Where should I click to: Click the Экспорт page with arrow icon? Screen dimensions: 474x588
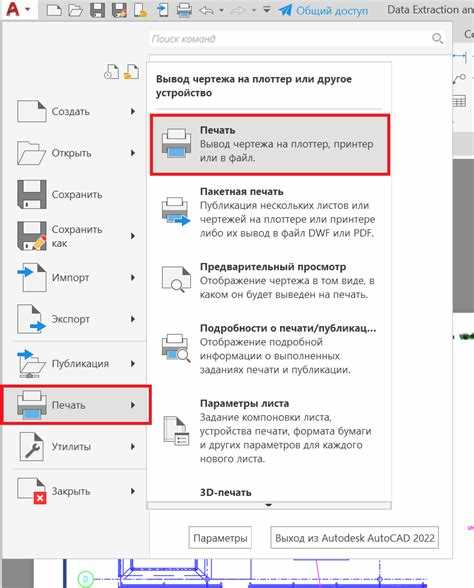click(x=32, y=319)
